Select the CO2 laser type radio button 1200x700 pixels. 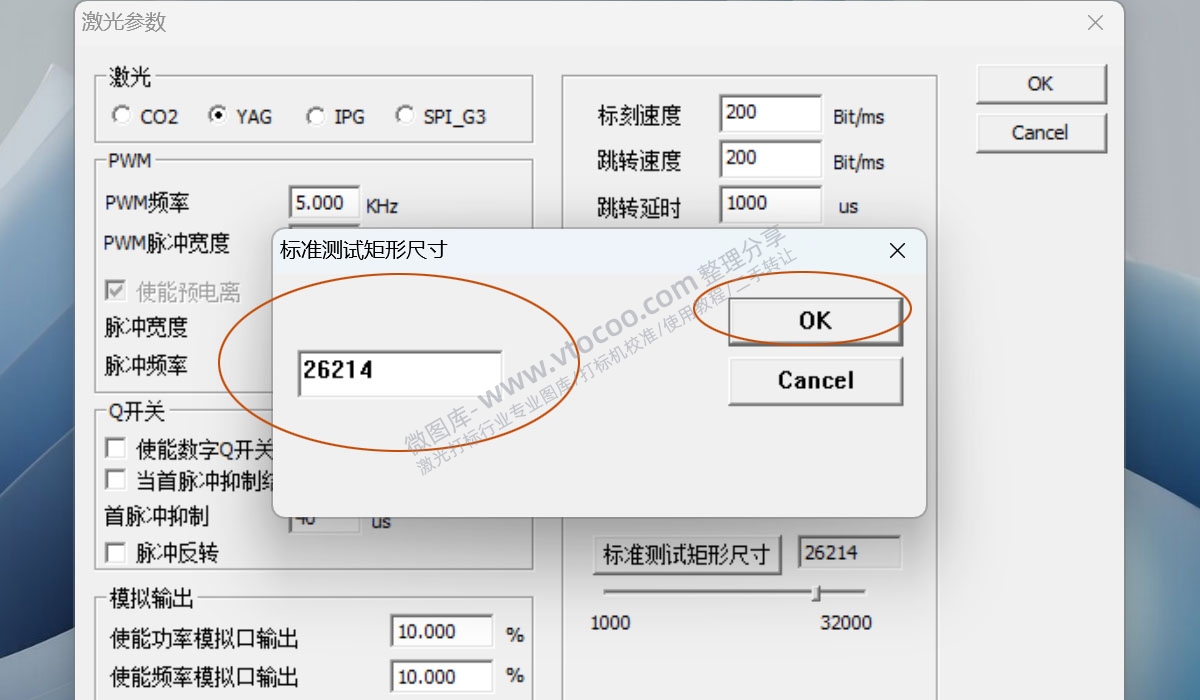(x=123, y=116)
